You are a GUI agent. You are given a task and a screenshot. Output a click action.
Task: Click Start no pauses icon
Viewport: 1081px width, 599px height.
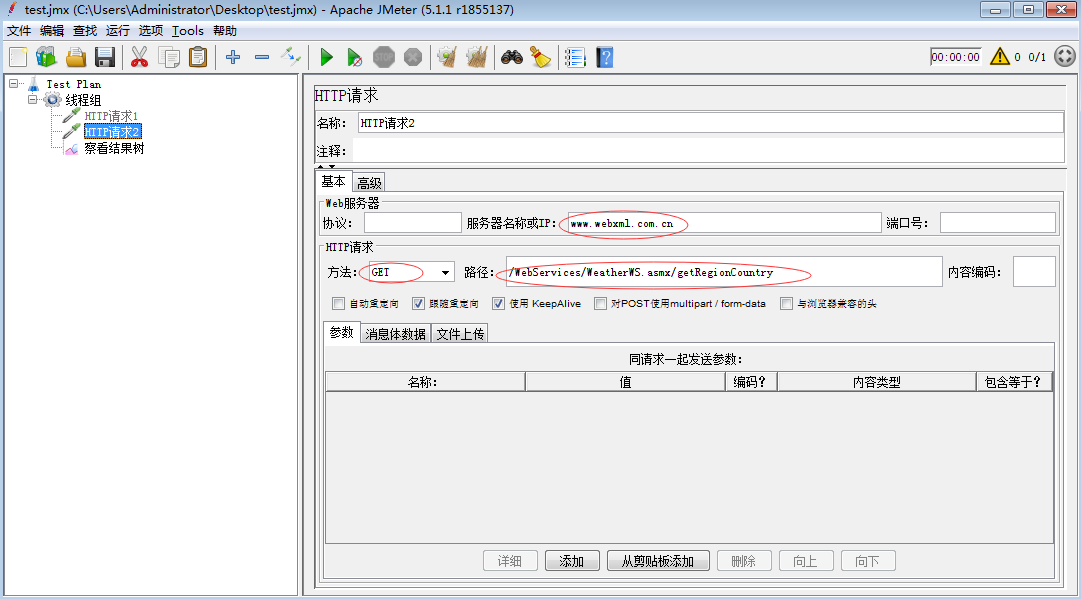click(x=354, y=57)
